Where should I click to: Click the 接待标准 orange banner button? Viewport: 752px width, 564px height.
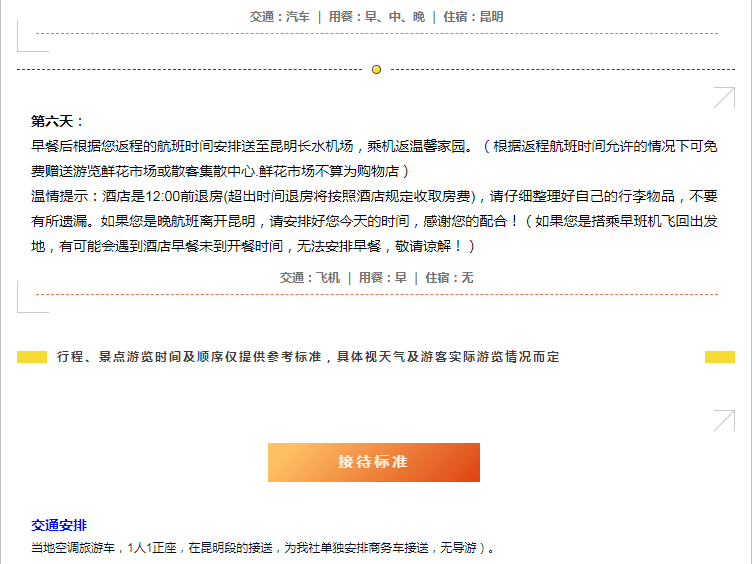coord(374,462)
